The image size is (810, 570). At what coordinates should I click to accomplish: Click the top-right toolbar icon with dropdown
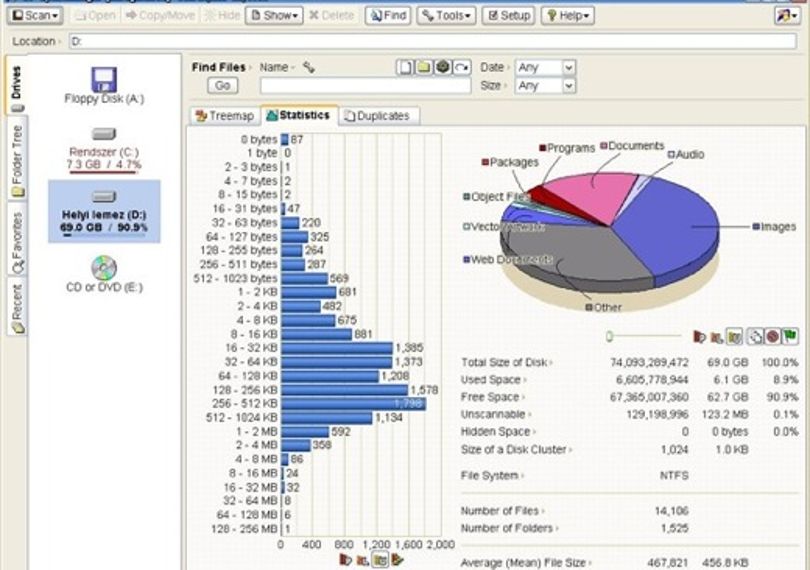pyautogui.click(x=787, y=16)
